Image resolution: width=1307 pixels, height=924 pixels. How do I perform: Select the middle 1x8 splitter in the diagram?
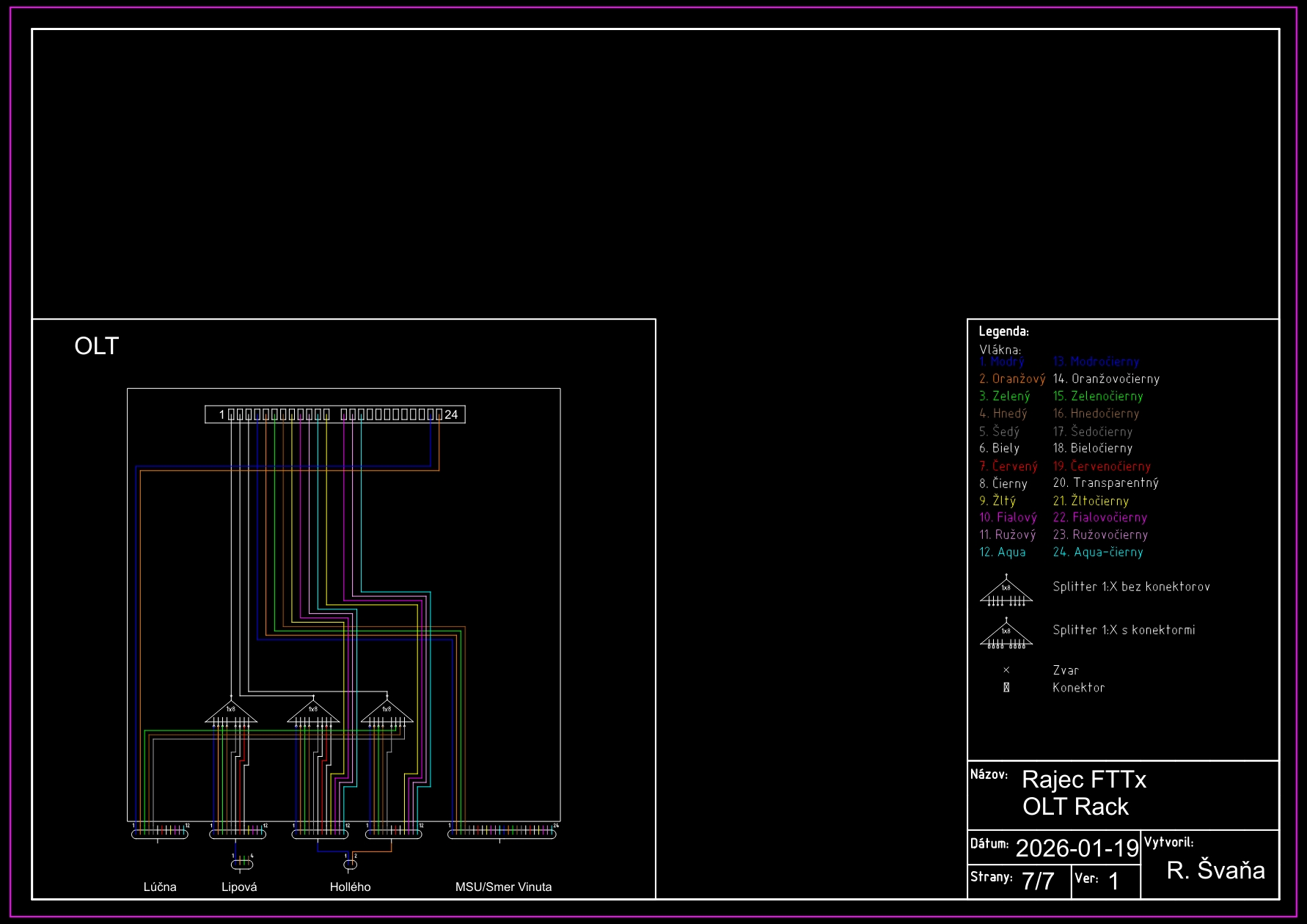tap(313, 713)
